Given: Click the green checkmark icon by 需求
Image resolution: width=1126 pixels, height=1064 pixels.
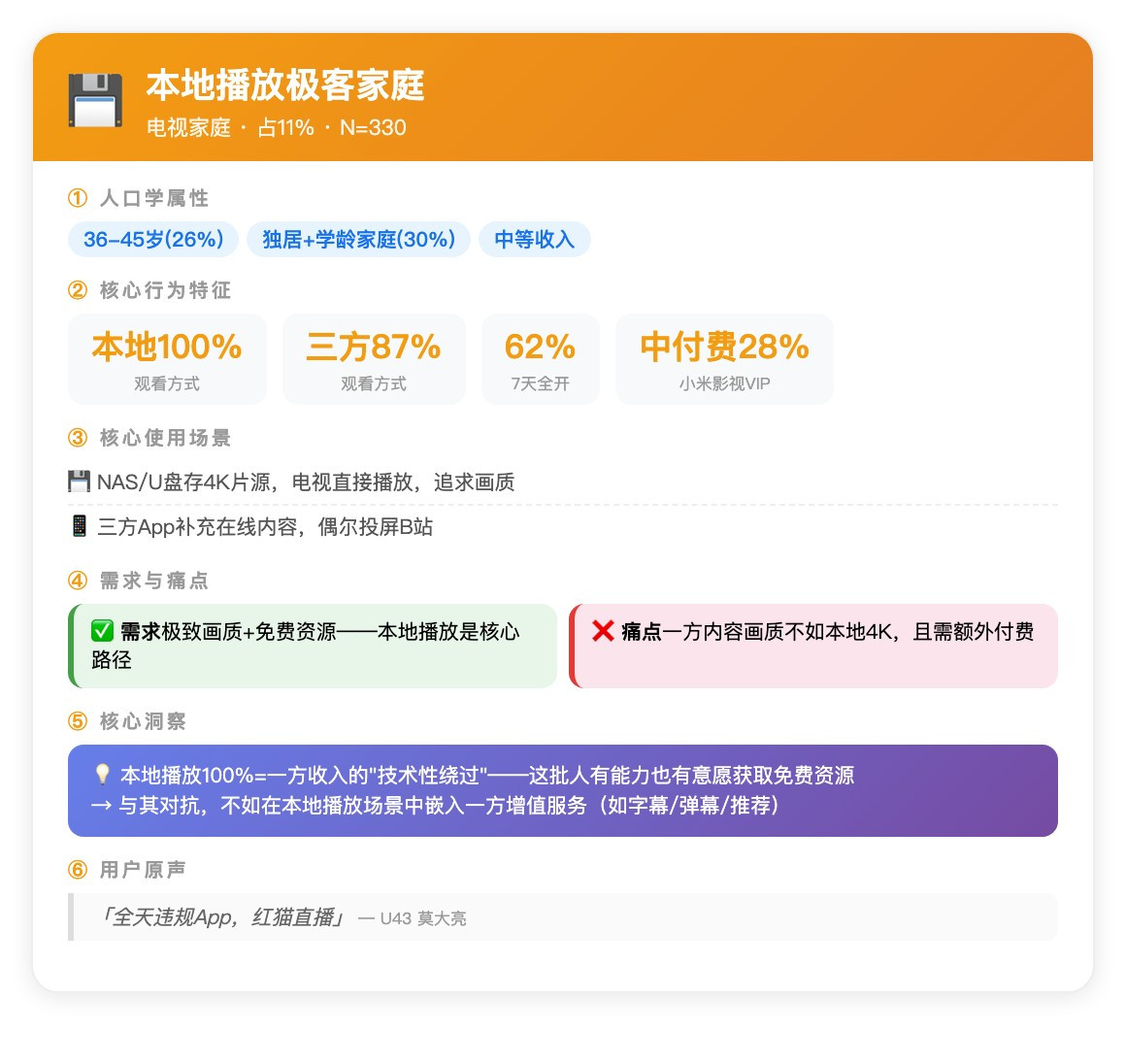Looking at the screenshot, I should [102, 632].
